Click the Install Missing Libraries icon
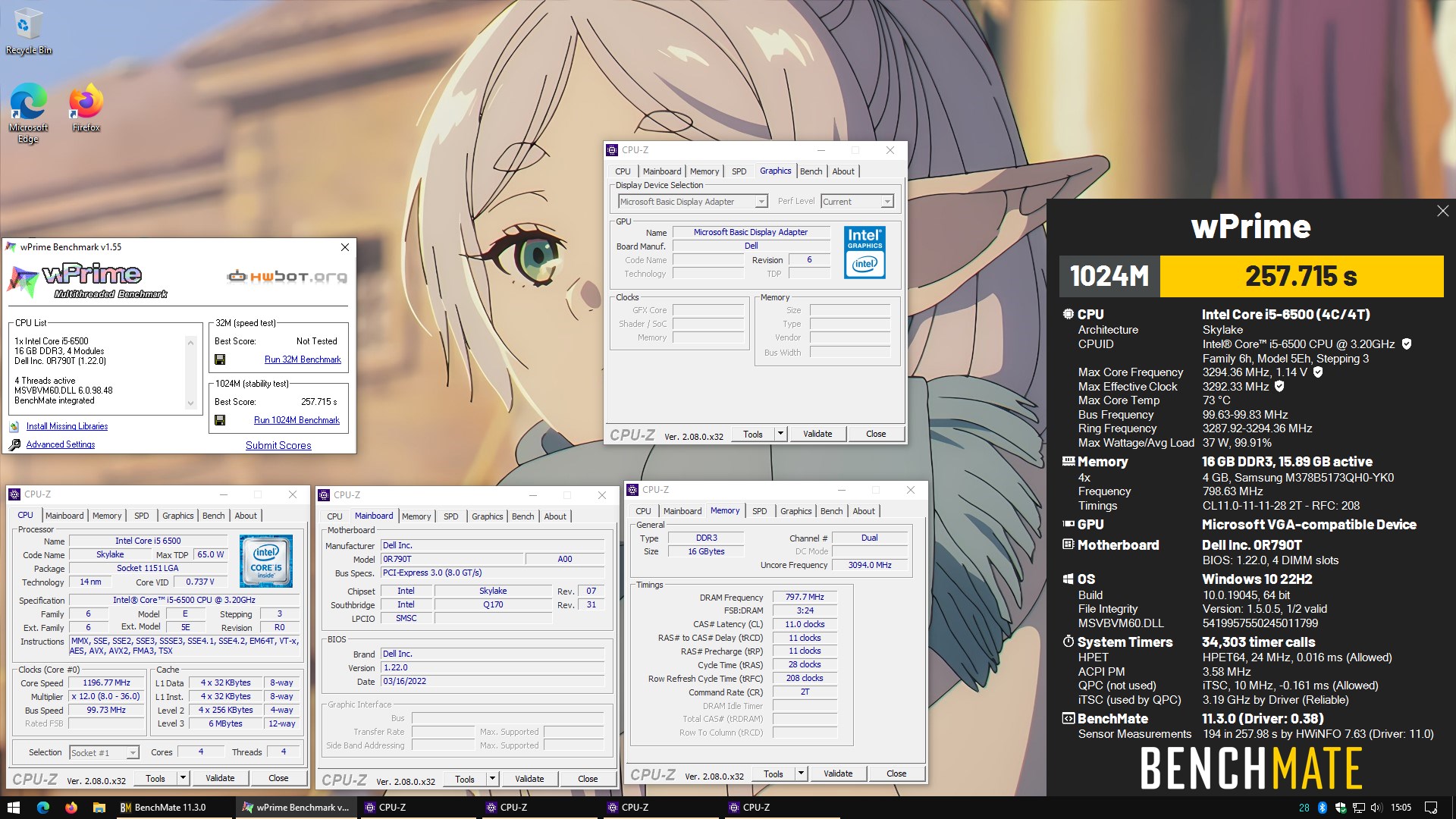Image resolution: width=1456 pixels, height=819 pixels. 14,426
